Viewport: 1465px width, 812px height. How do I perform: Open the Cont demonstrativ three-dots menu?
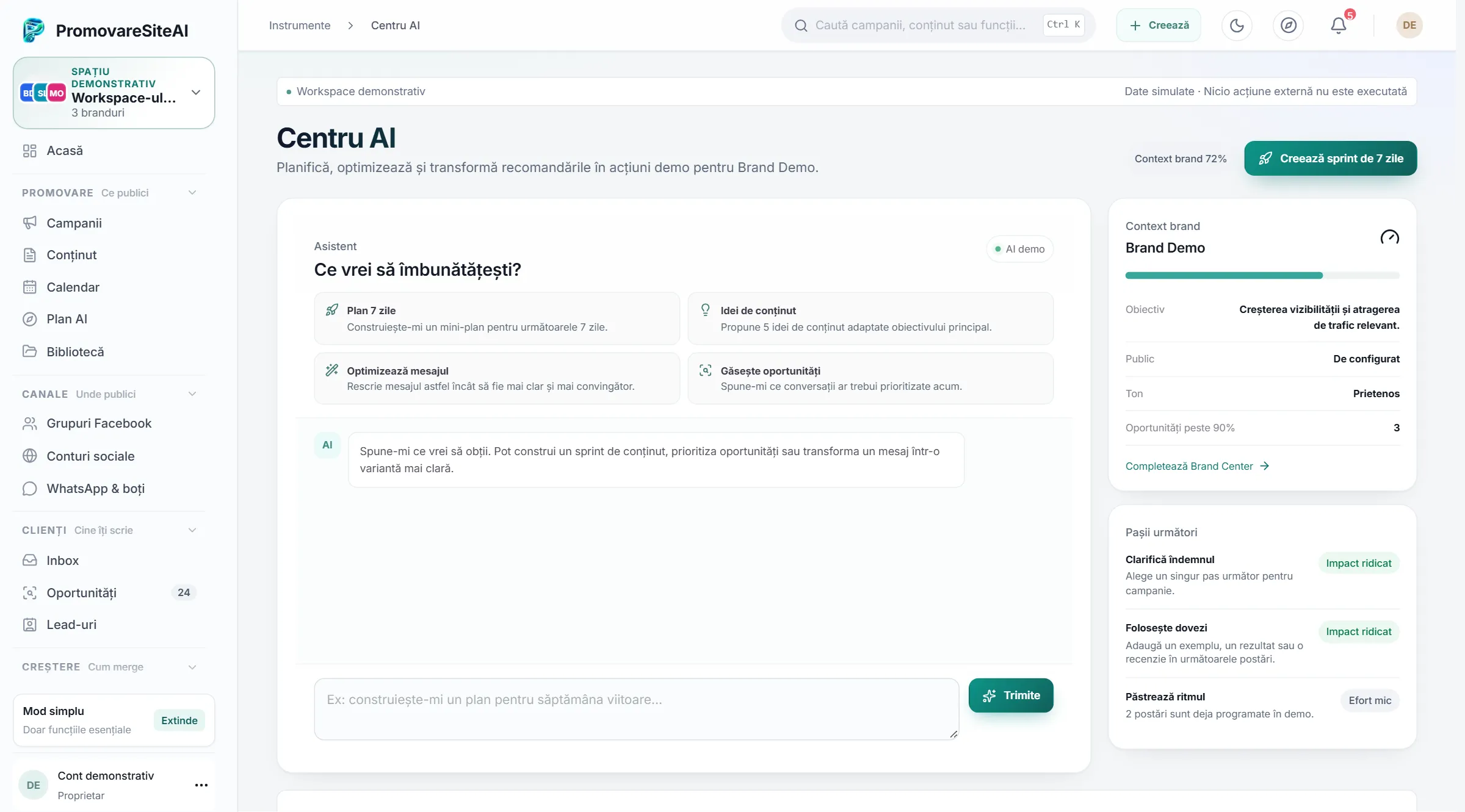pos(201,785)
